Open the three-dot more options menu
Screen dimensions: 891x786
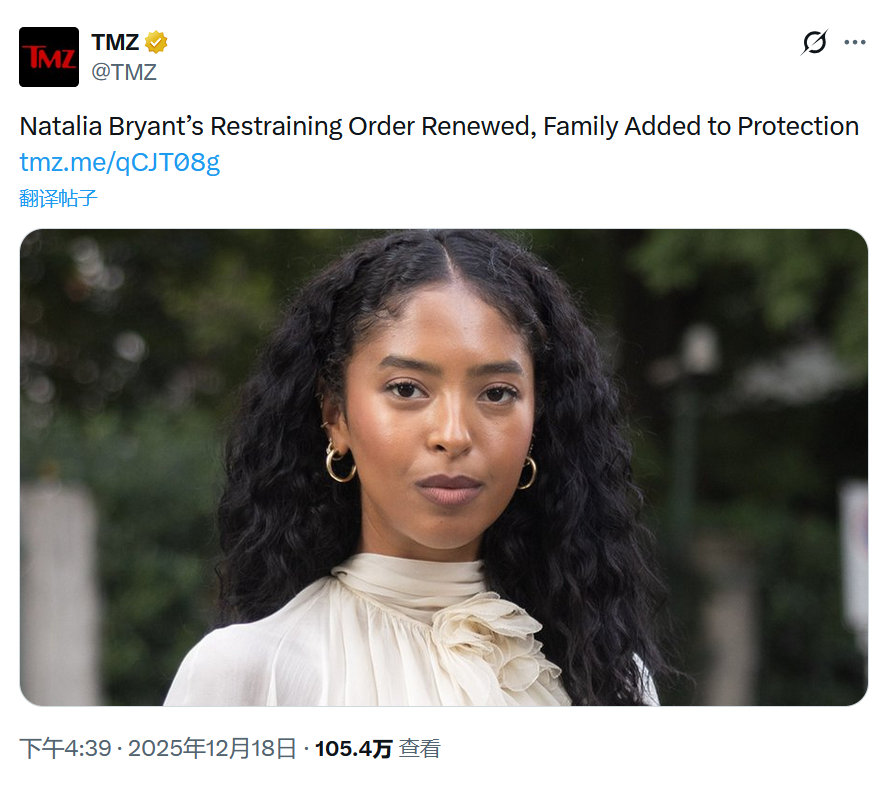[855, 42]
